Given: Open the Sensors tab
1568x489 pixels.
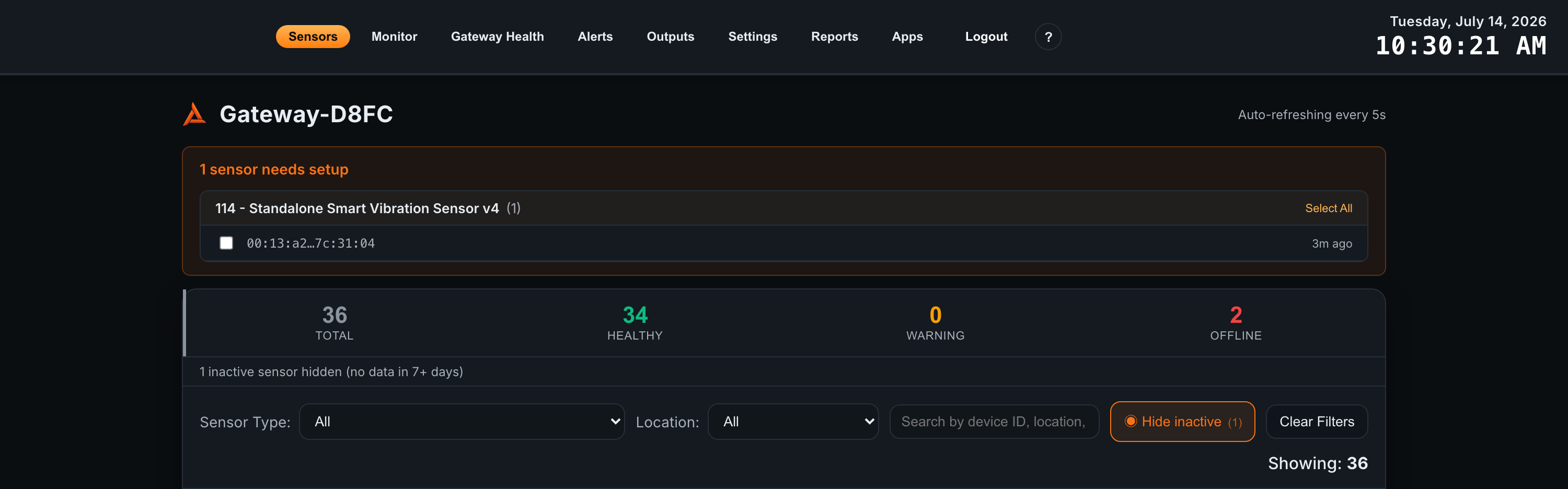Looking at the screenshot, I should tap(313, 37).
